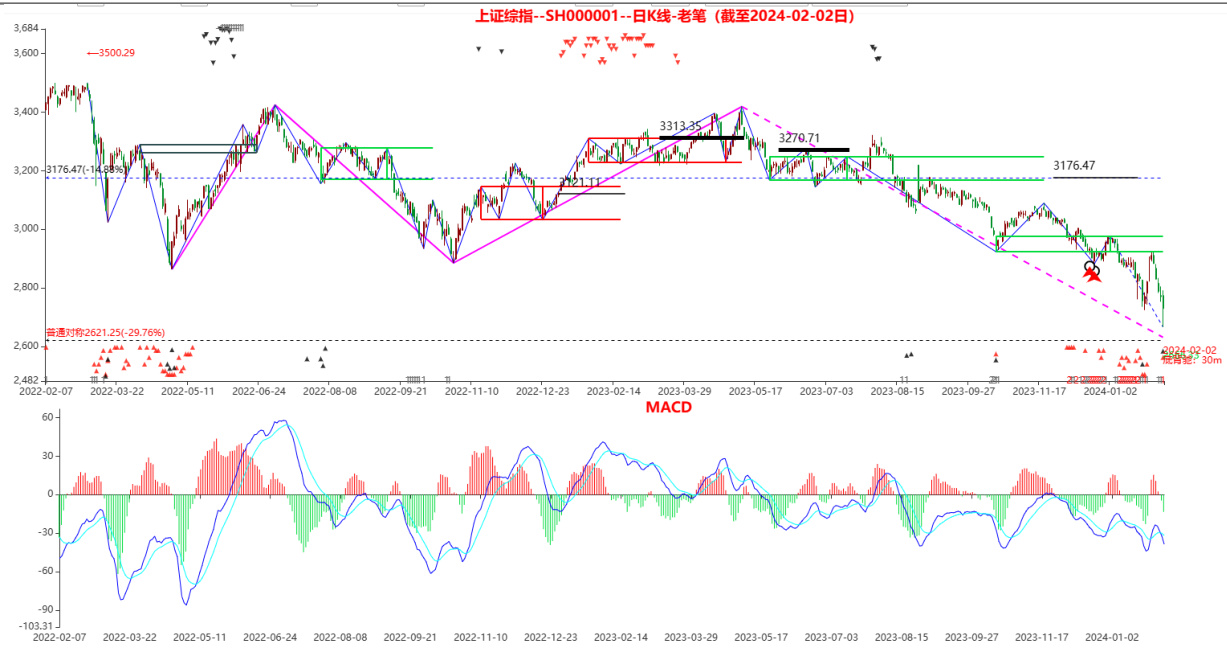Click 2023-09-27 on the MACD date axis
Screen dimensions: 1227x648
point(971,636)
